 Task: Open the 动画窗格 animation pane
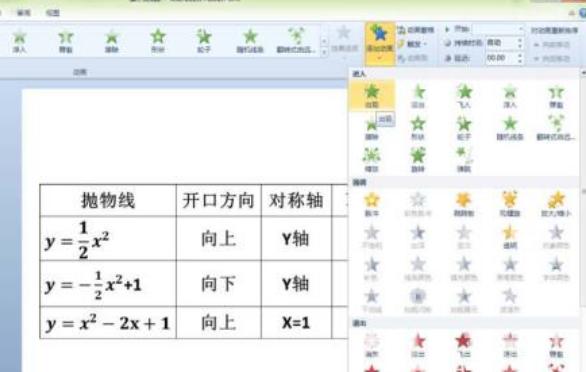click(x=416, y=30)
